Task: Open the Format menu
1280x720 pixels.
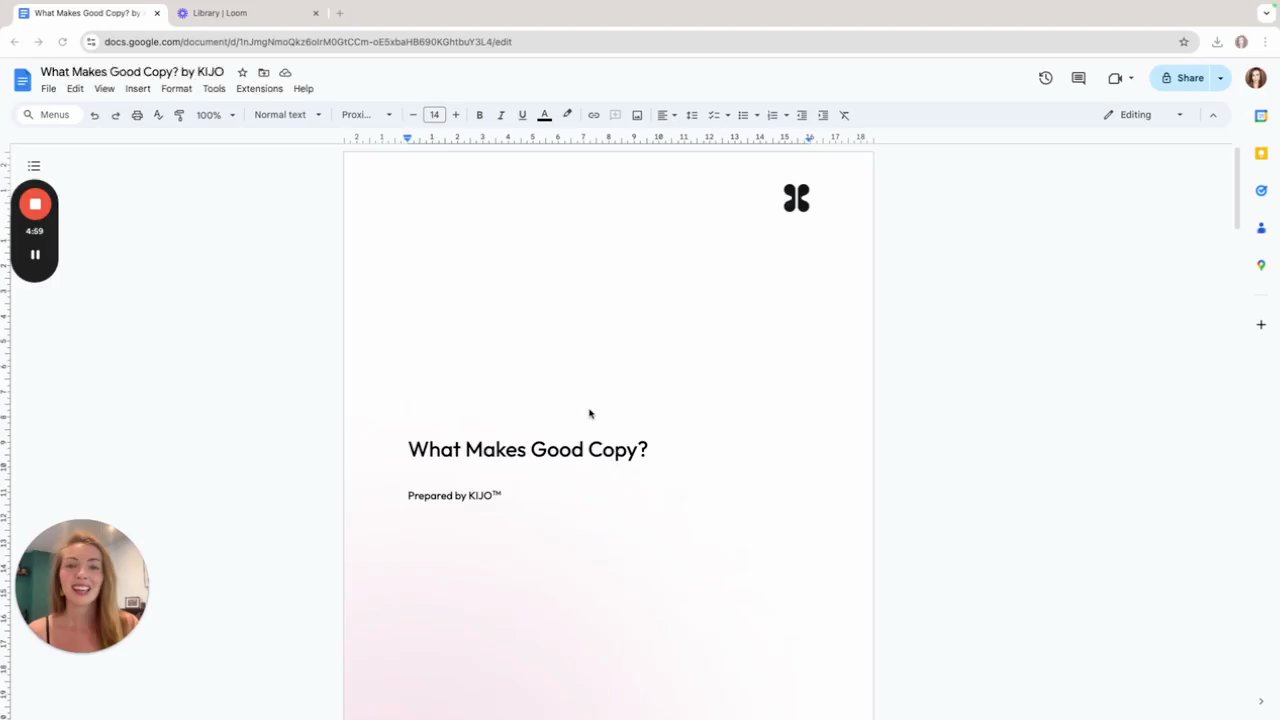Action: click(176, 89)
